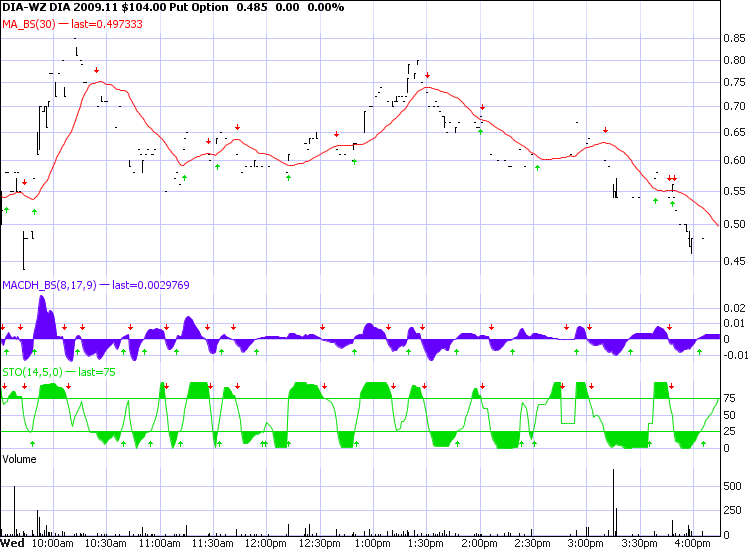Click the 0.02 MACD axis label
The image size is (750, 550).
[x=733, y=307]
